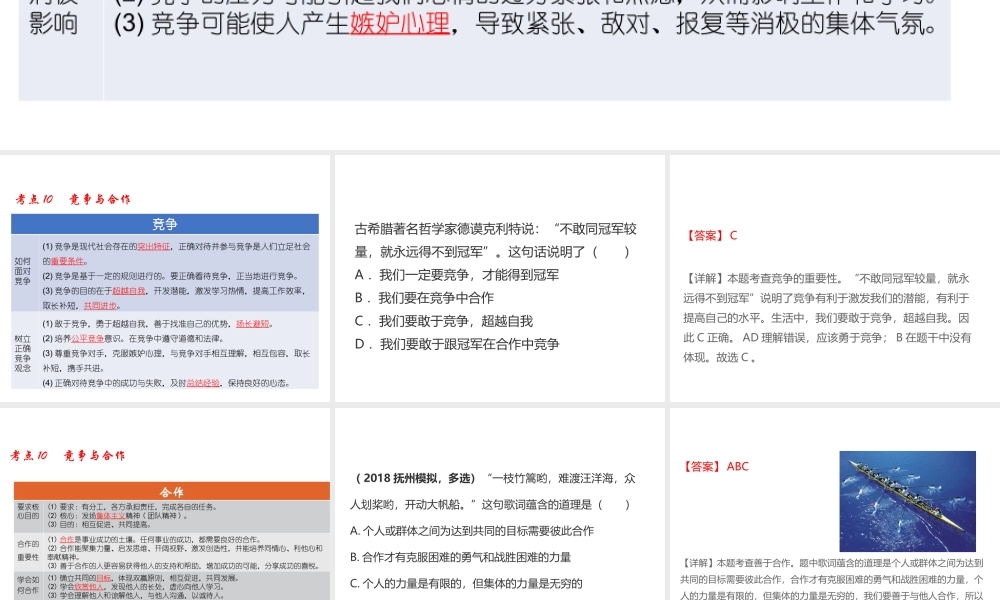Click the （2018抚州模拟，多选） question heading

[x=416, y=478]
